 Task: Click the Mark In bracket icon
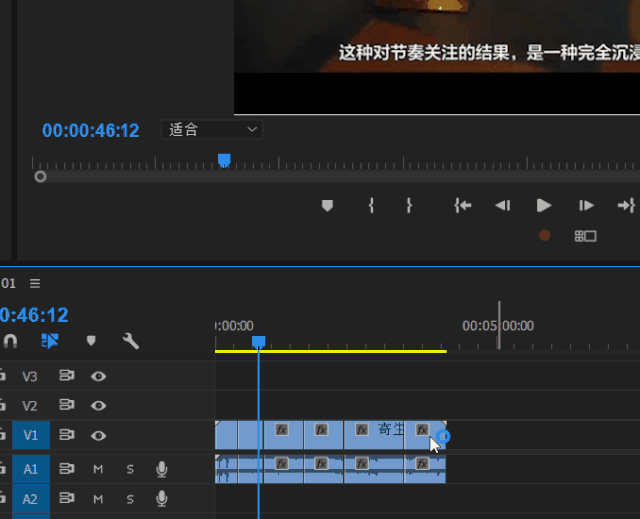(371, 205)
